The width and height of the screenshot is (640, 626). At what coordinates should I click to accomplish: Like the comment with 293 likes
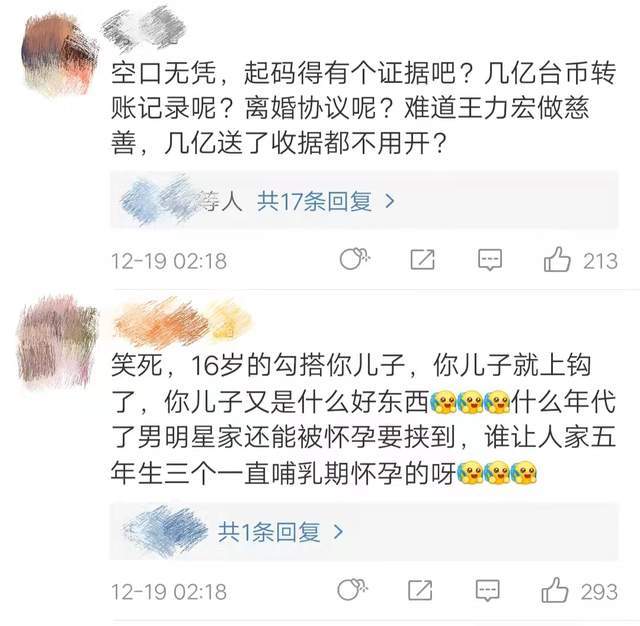555,590
